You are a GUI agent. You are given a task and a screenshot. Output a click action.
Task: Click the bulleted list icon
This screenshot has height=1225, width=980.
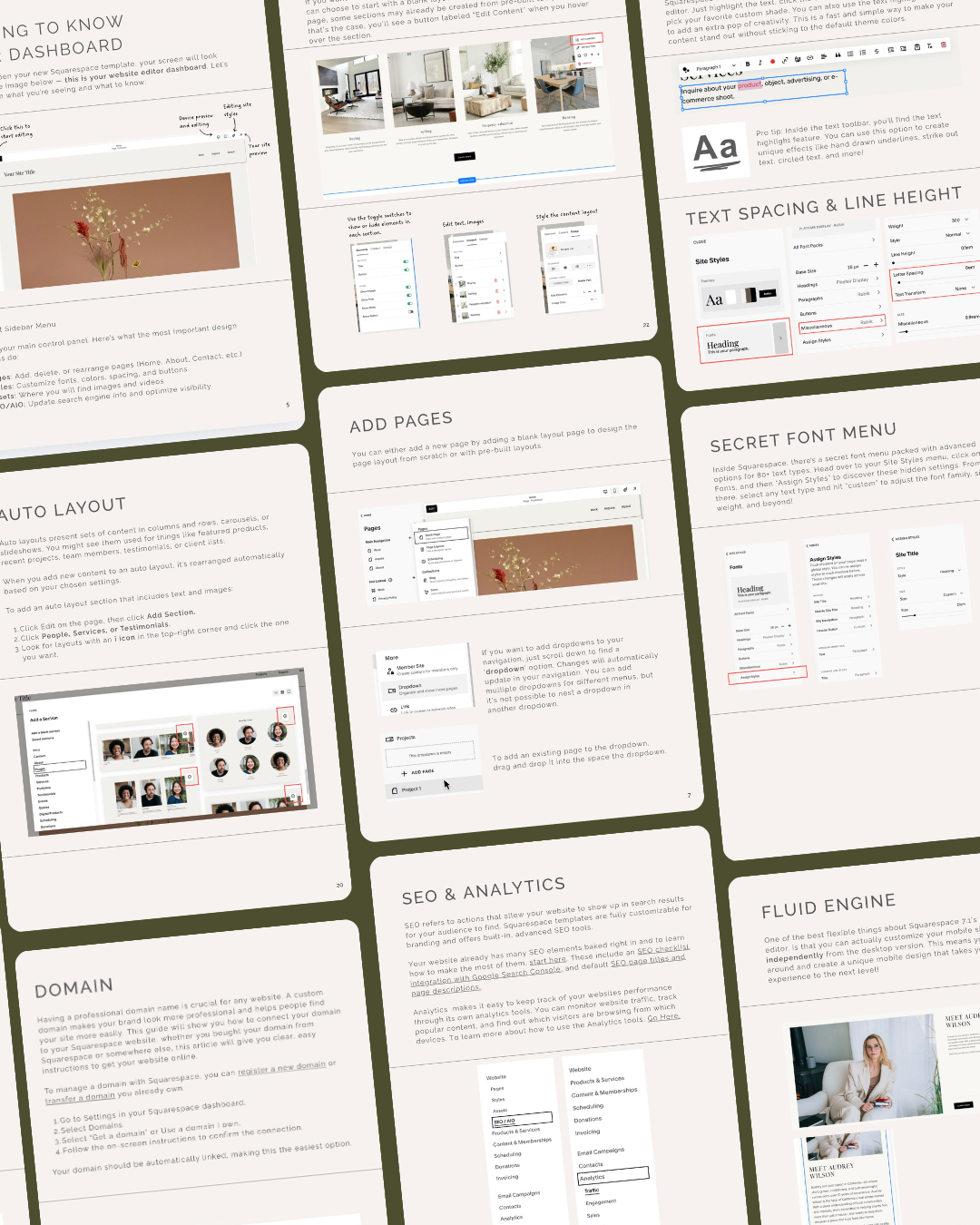click(849, 54)
